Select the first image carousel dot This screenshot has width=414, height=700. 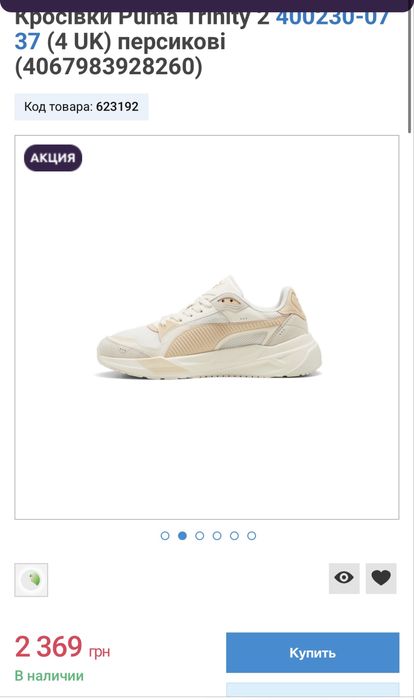pyautogui.click(x=165, y=535)
